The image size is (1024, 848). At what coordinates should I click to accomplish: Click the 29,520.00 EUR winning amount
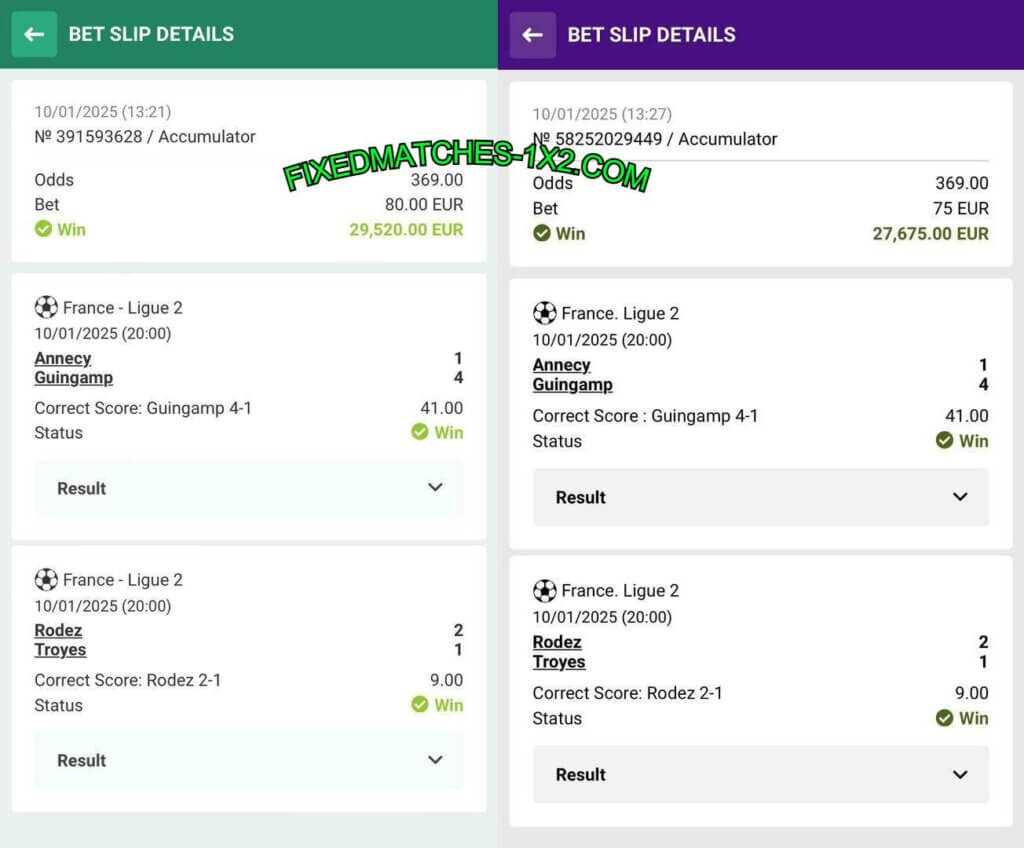(x=406, y=229)
